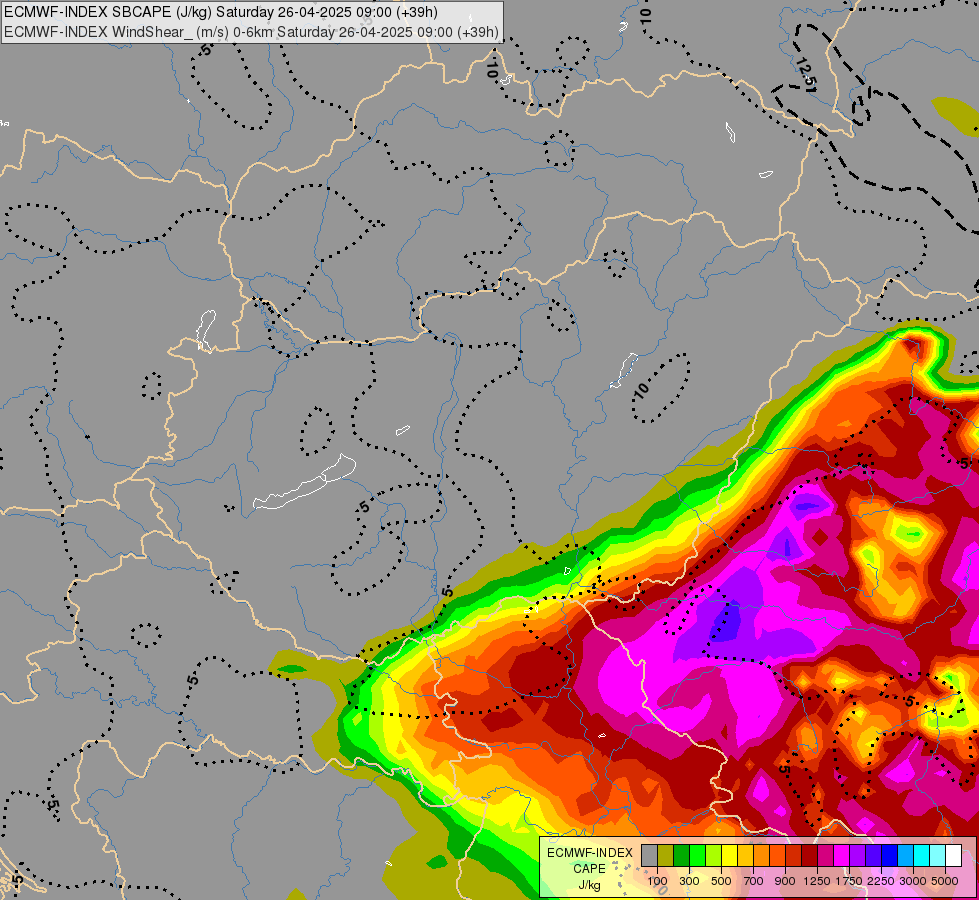Click the white swatch in the CAPE legend

(955, 856)
